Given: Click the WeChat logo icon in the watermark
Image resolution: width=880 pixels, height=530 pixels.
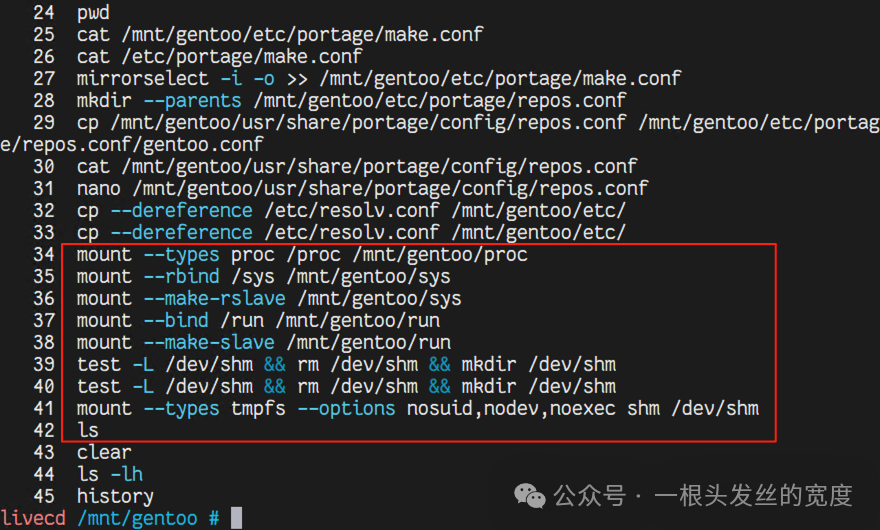Looking at the screenshot, I should click(x=529, y=496).
